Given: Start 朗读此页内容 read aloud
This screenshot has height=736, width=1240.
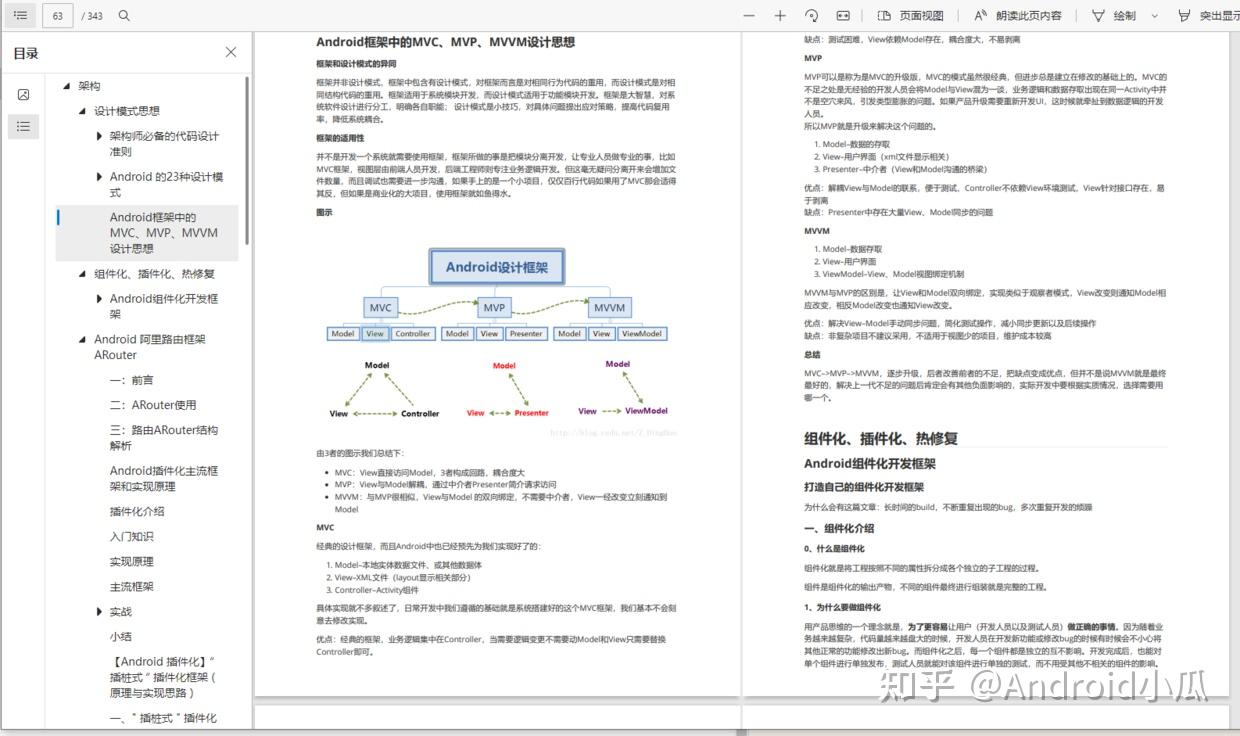Looking at the screenshot, I should point(1018,16).
